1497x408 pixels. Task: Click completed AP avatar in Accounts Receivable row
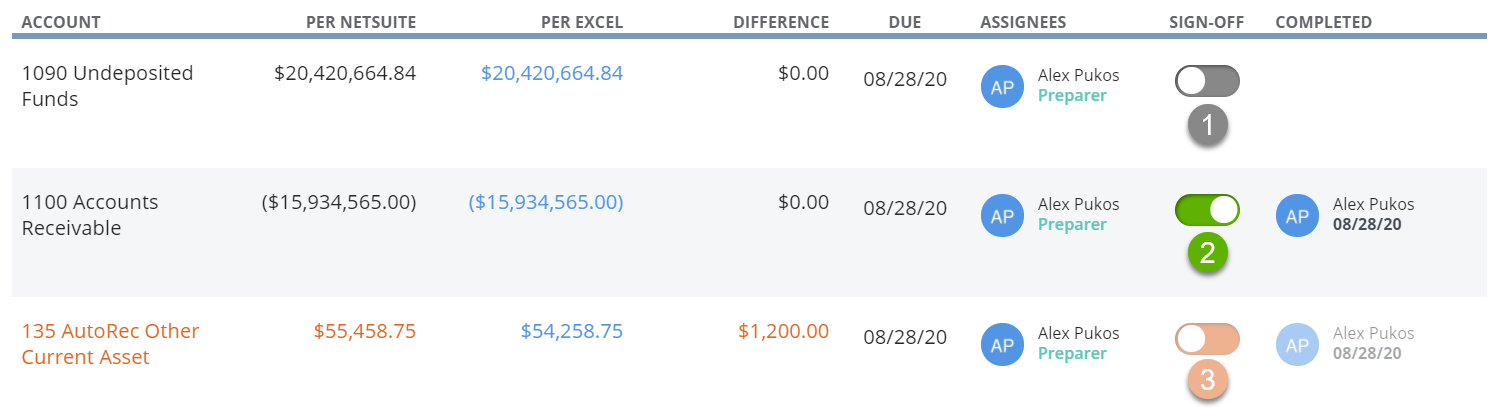[x=1297, y=215]
